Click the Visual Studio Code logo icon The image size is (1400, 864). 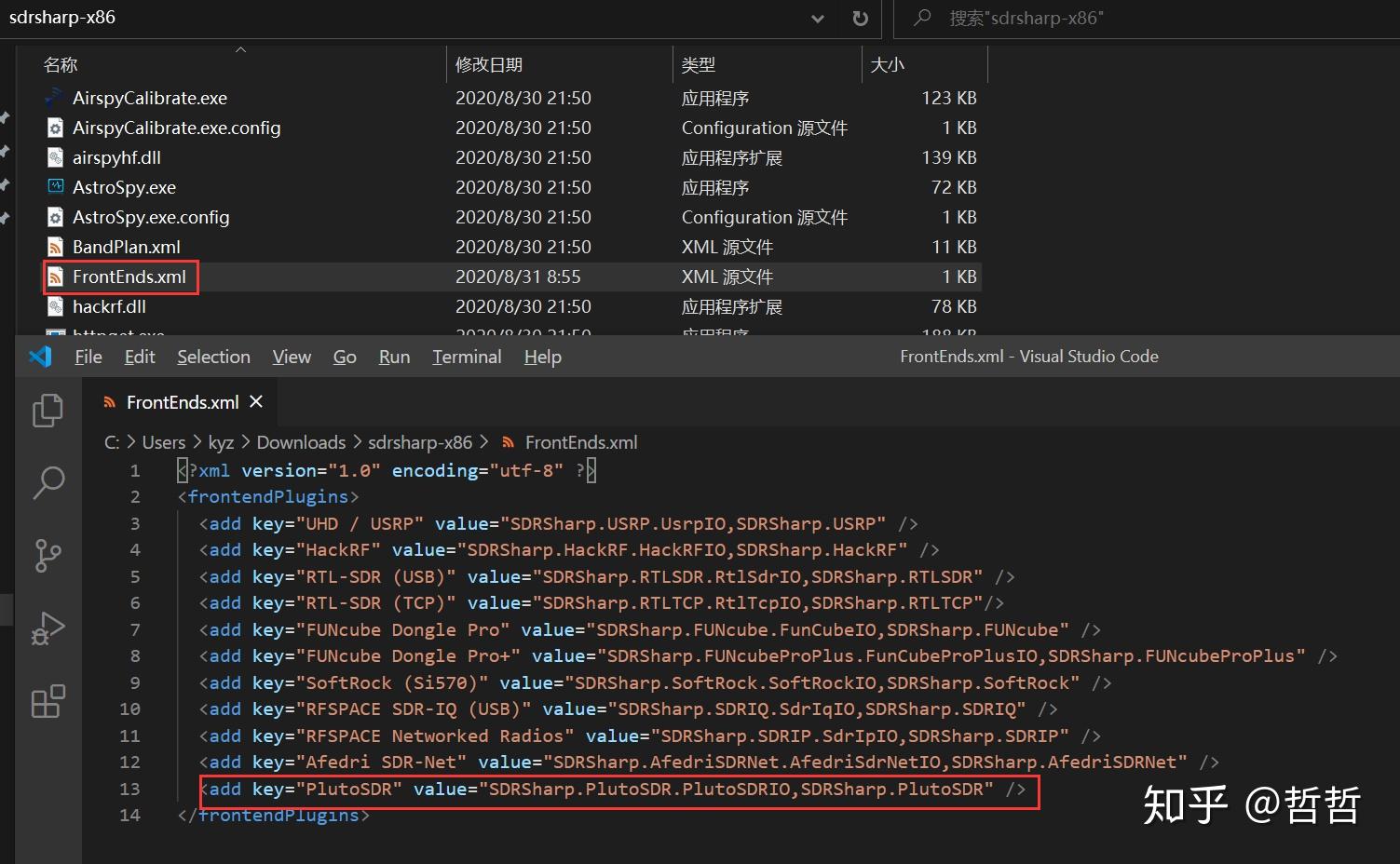[40, 357]
